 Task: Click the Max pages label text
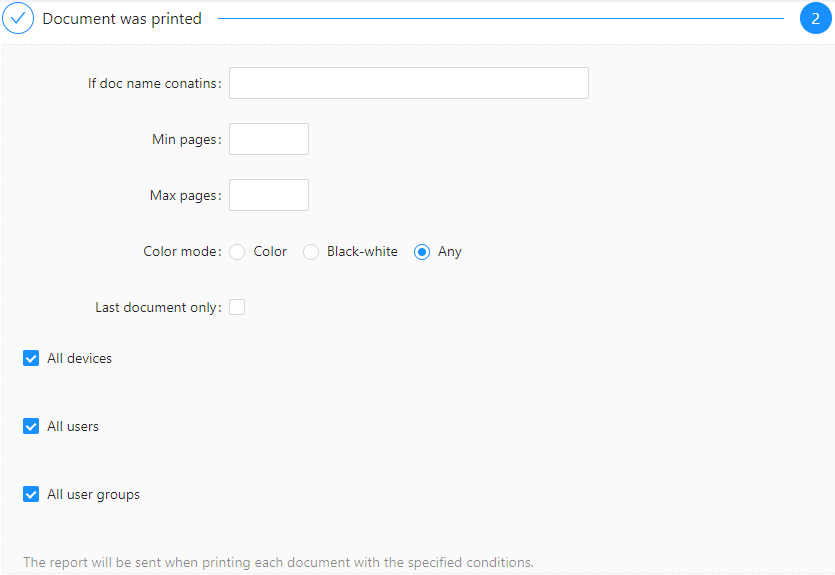pyautogui.click(x=185, y=195)
